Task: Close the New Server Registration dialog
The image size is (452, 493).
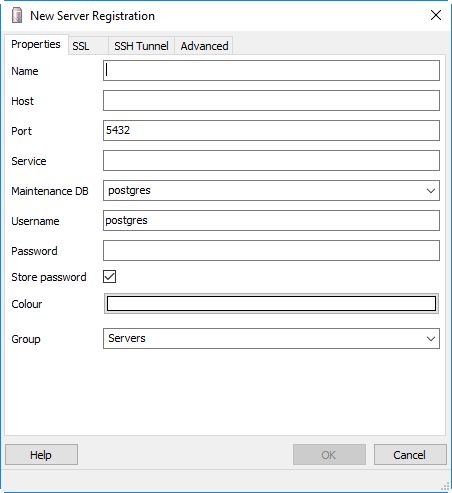Action: pos(436,15)
